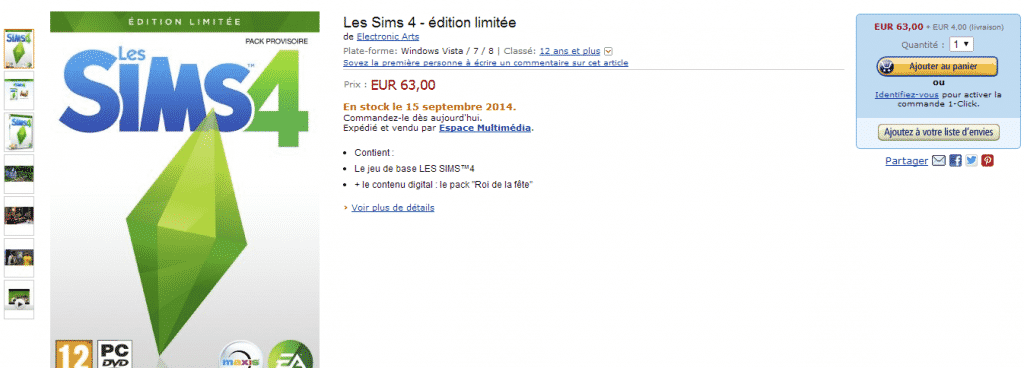Image resolution: width=1024 pixels, height=368 pixels.
Task: Open the 12 ans et plus link
Action: click(x=569, y=51)
